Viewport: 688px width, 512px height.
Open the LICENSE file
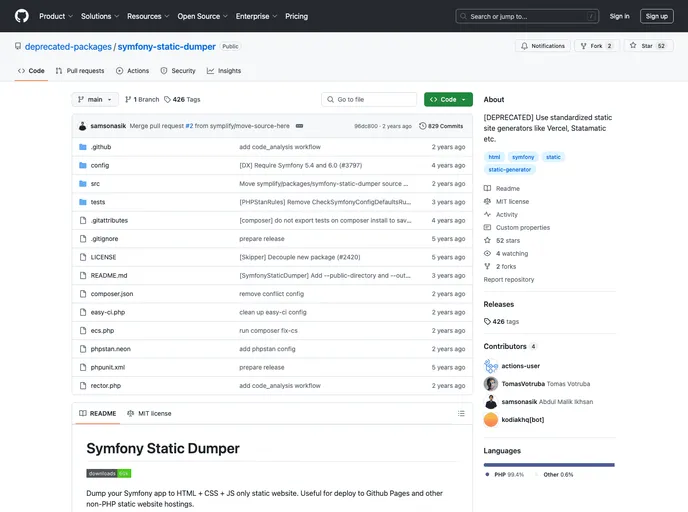104,258
